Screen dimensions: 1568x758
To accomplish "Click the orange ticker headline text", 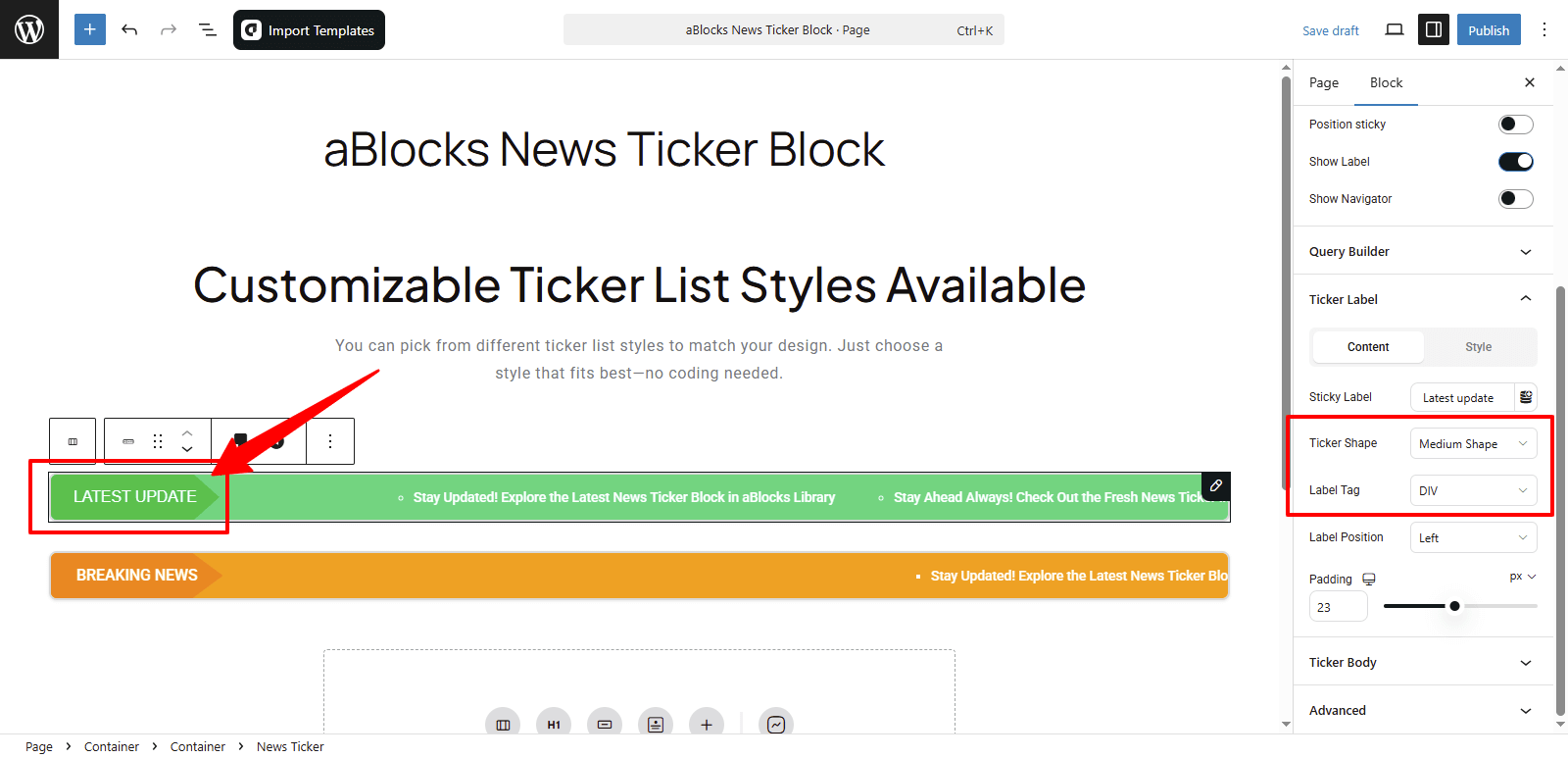I will [x=1079, y=576].
